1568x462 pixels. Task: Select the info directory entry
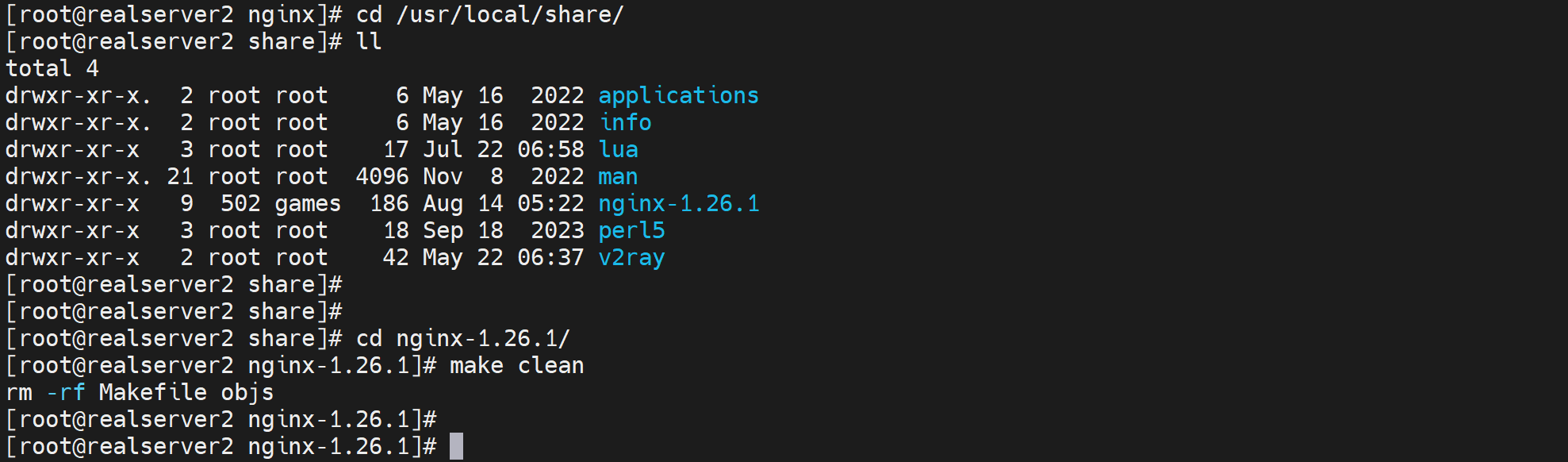point(625,123)
